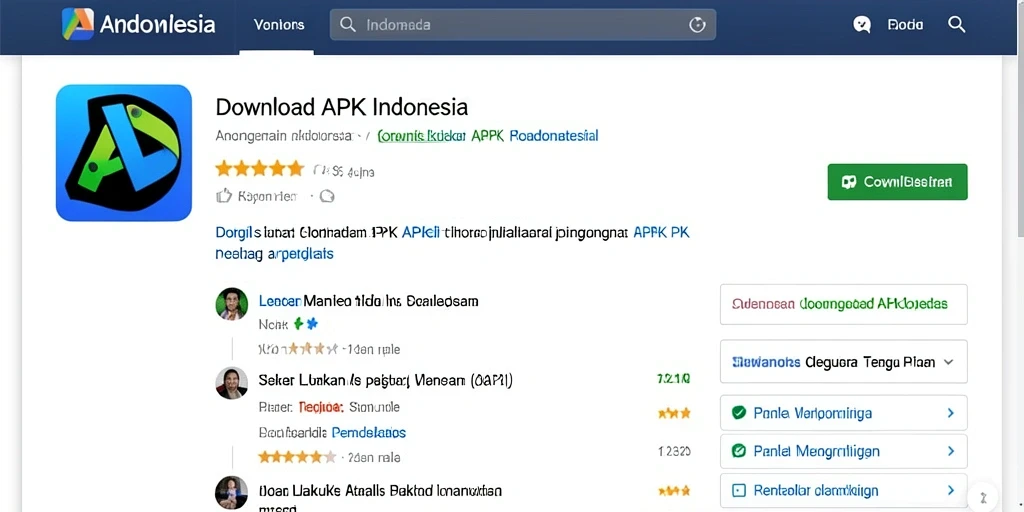Click the Download APK Indonesia title
The image size is (1024, 512).
pos(342,106)
